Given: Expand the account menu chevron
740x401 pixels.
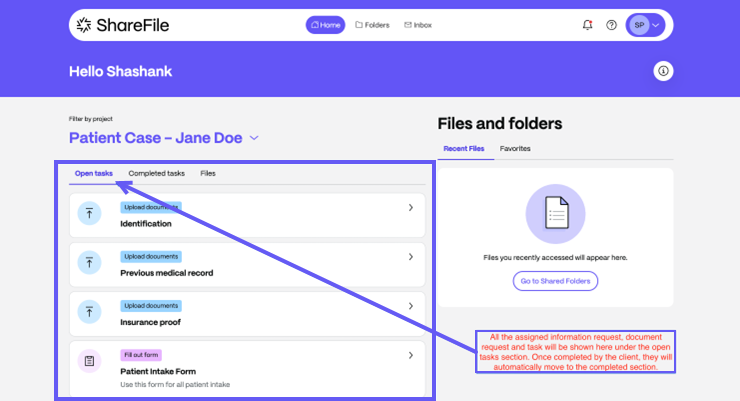Looking at the screenshot, I should pos(656,25).
